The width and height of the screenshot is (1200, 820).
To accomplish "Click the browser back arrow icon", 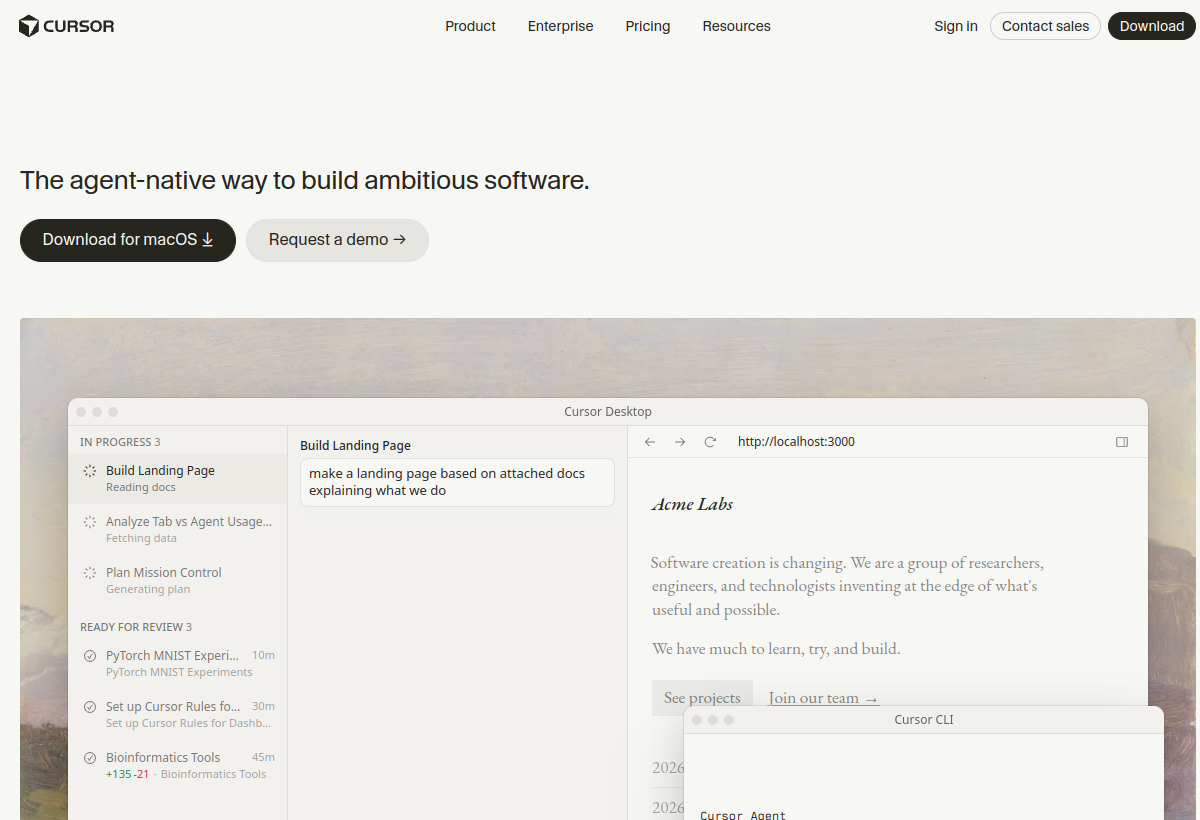I will (649, 442).
